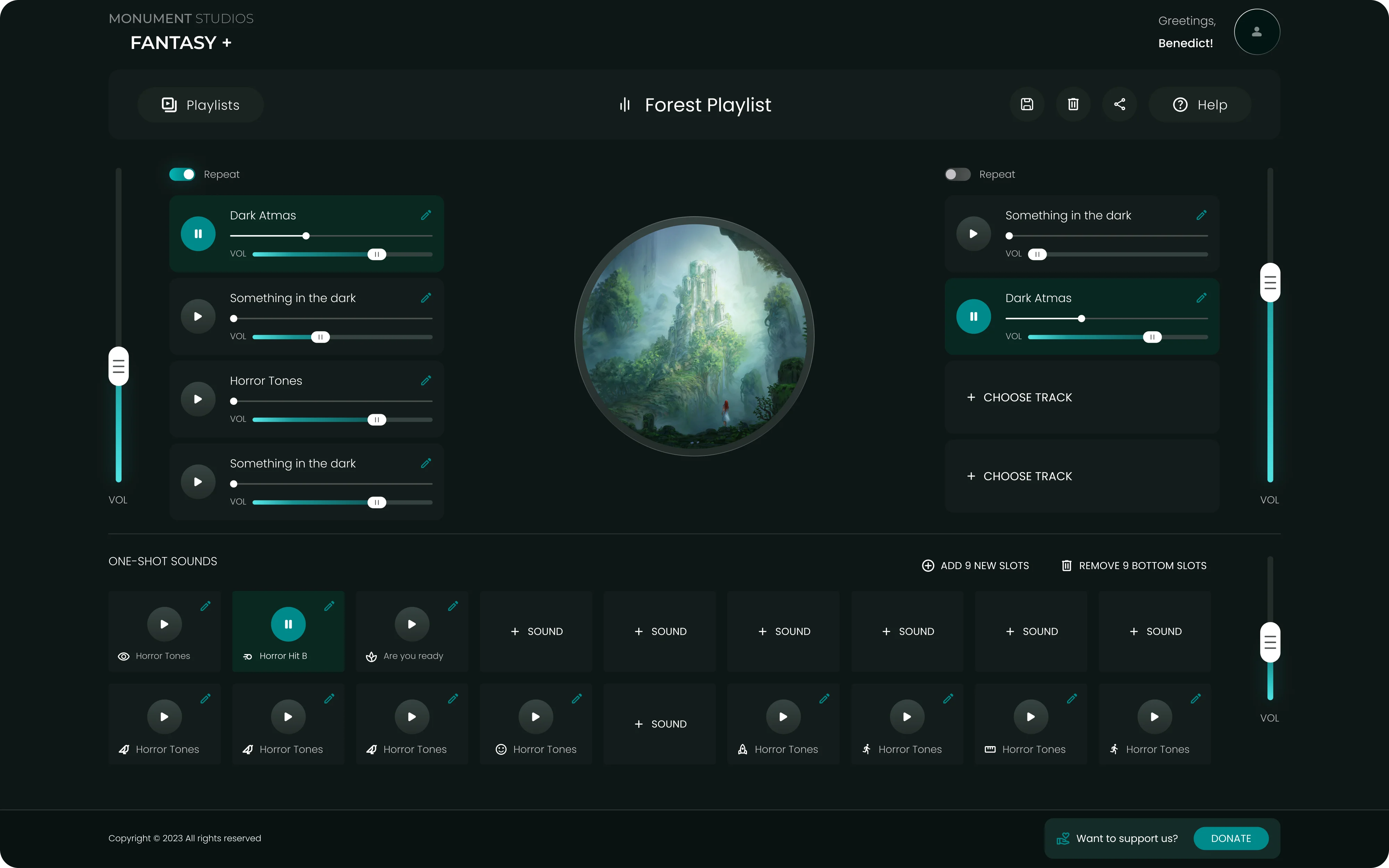Click the smiley icon beside Horror Tones
1389x868 pixels.
click(x=501, y=749)
